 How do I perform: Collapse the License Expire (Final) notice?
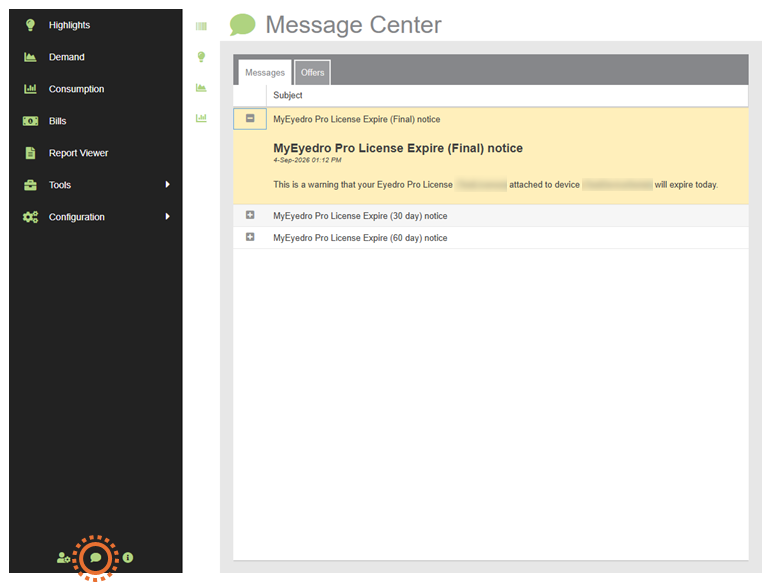coord(250,118)
